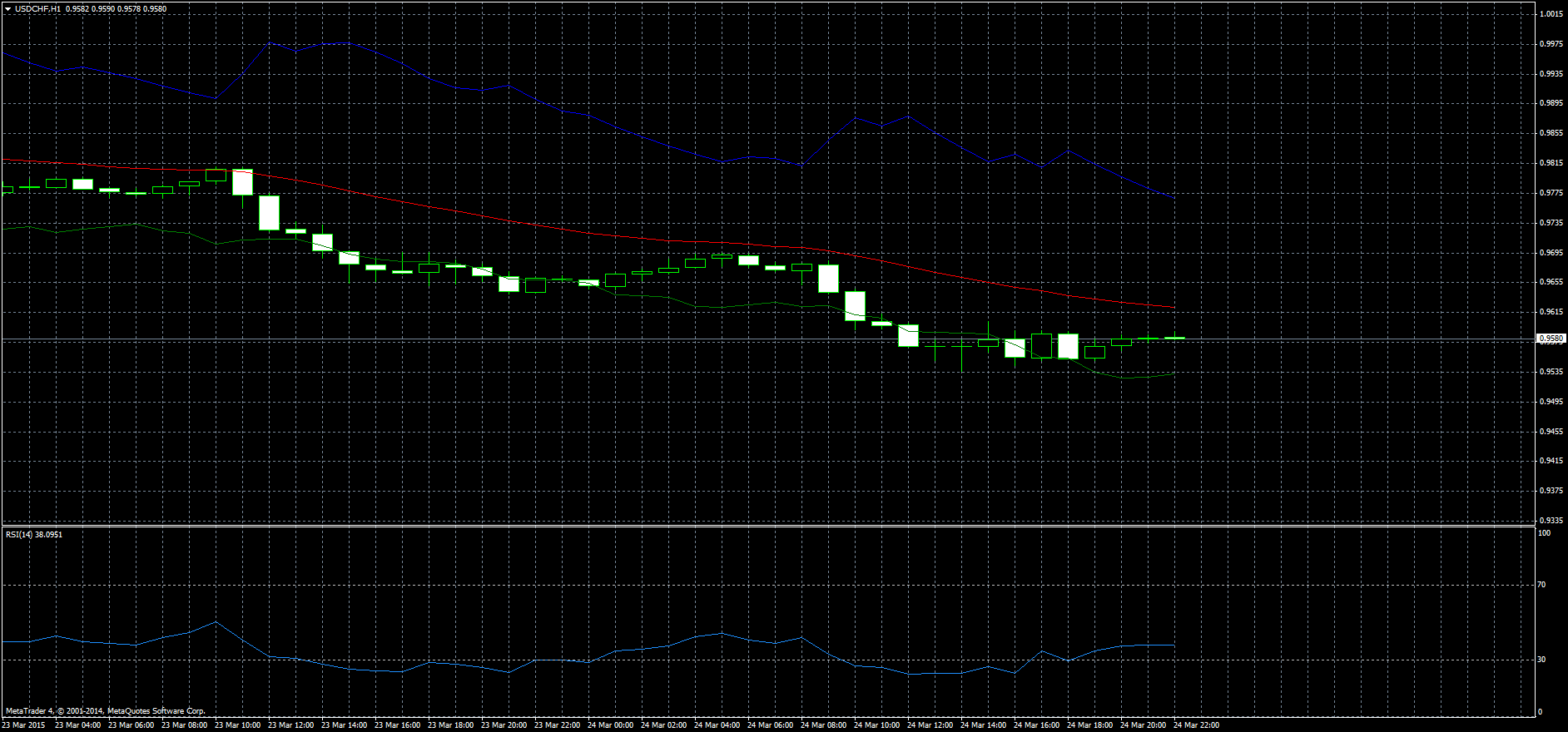Click the 0.9975 price axis label
The height and width of the screenshot is (732, 1568).
click(1551, 44)
